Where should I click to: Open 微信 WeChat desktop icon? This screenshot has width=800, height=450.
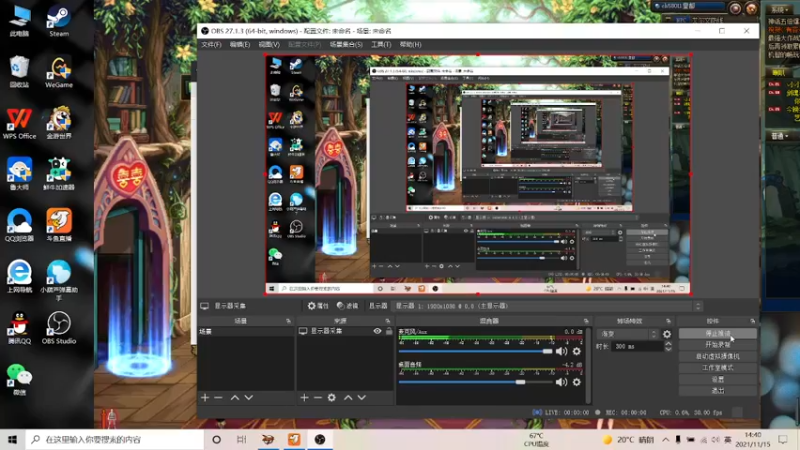19,380
